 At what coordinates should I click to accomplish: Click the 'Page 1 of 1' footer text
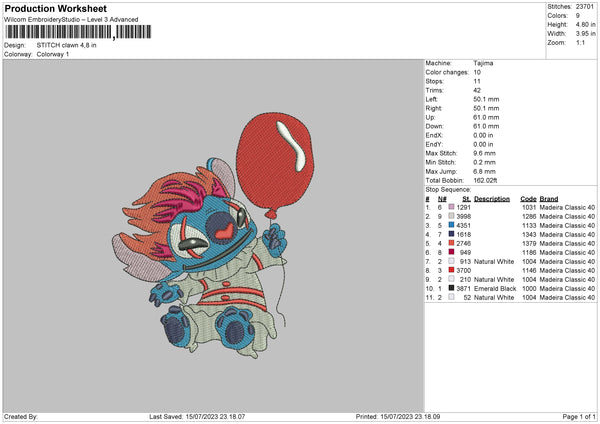(579, 416)
